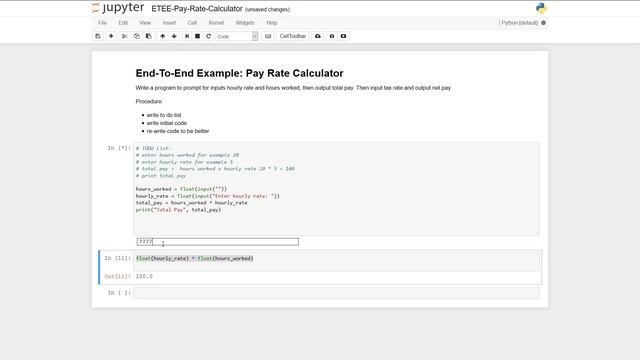Click the float(hourly_rate) code cell

(x=336, y=261)
